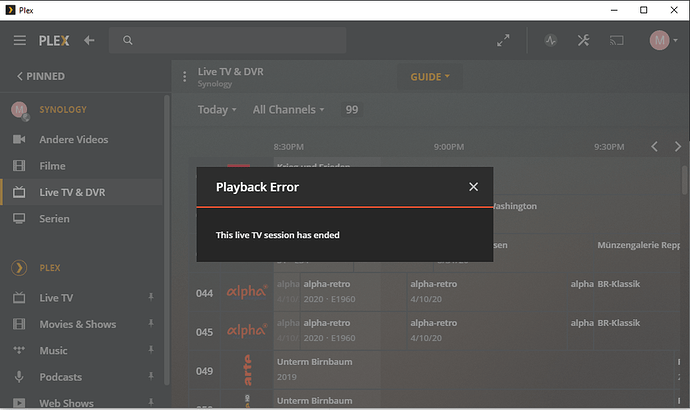Viewport: 690px width, 410px height.
Task: Open BR-Klassik program on channel 045
Action: point(637,330)
